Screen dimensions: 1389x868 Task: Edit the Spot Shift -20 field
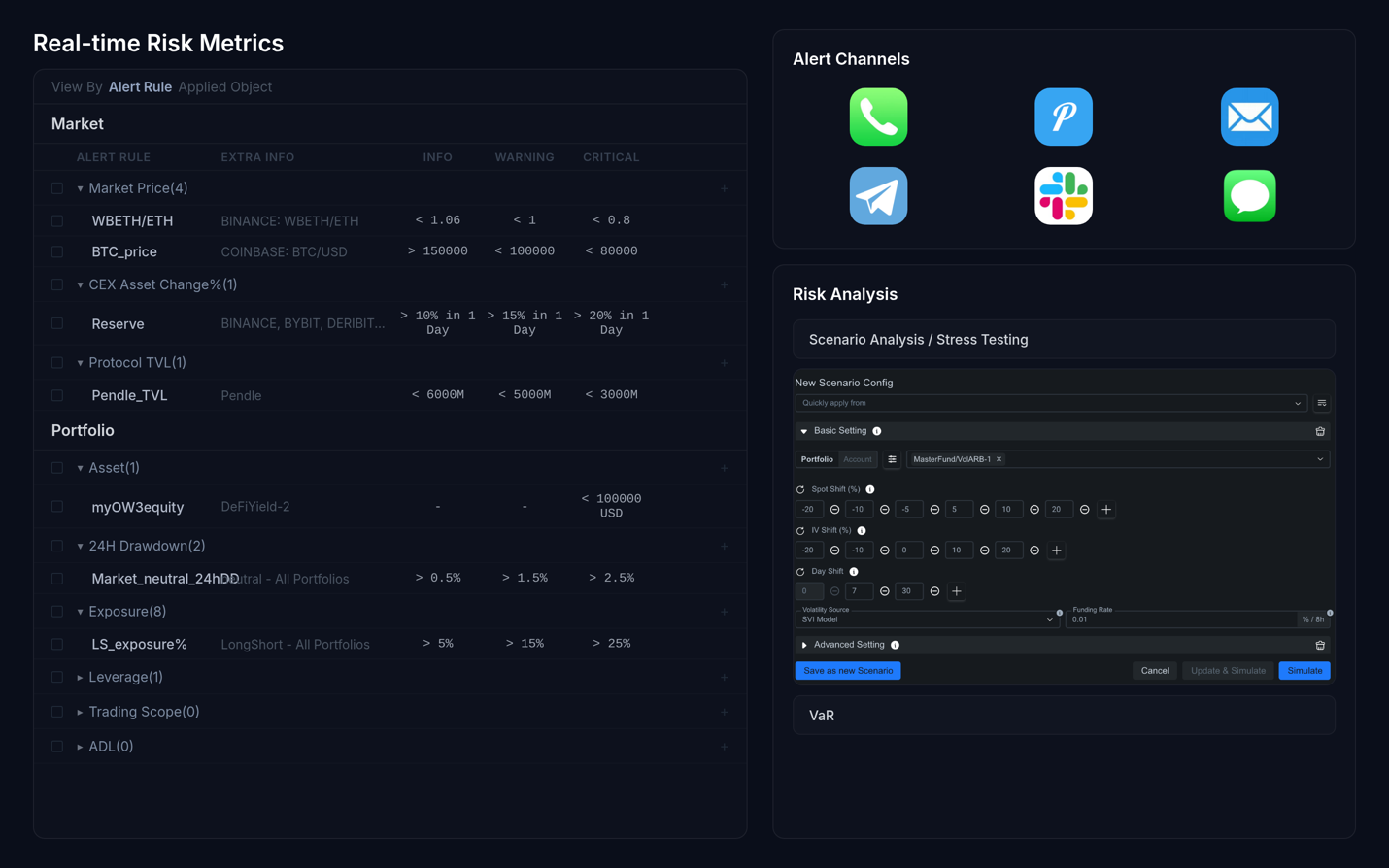click(809, 510)
